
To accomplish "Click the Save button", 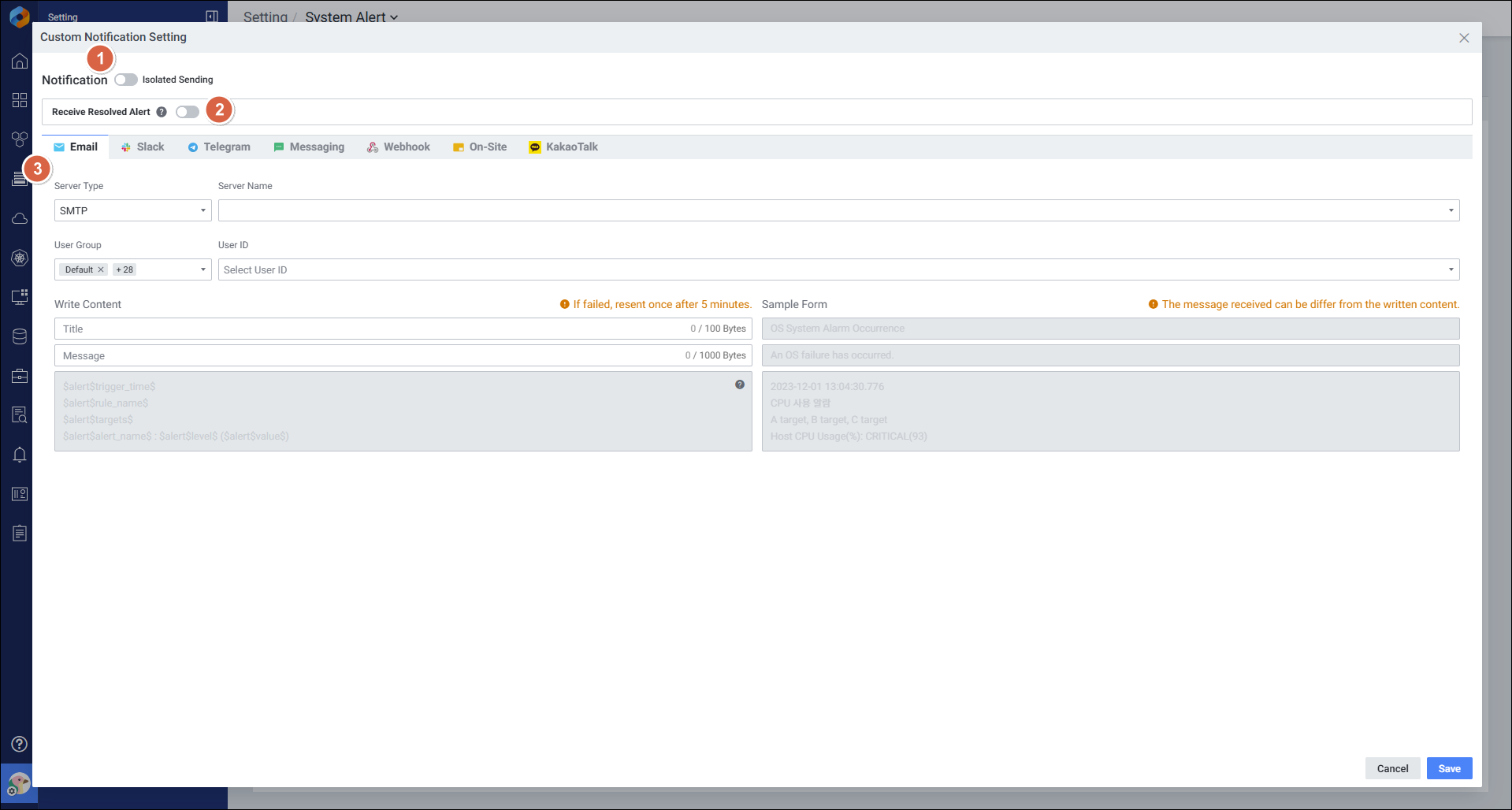I will pyautogui.click(x=1449, y=768).
